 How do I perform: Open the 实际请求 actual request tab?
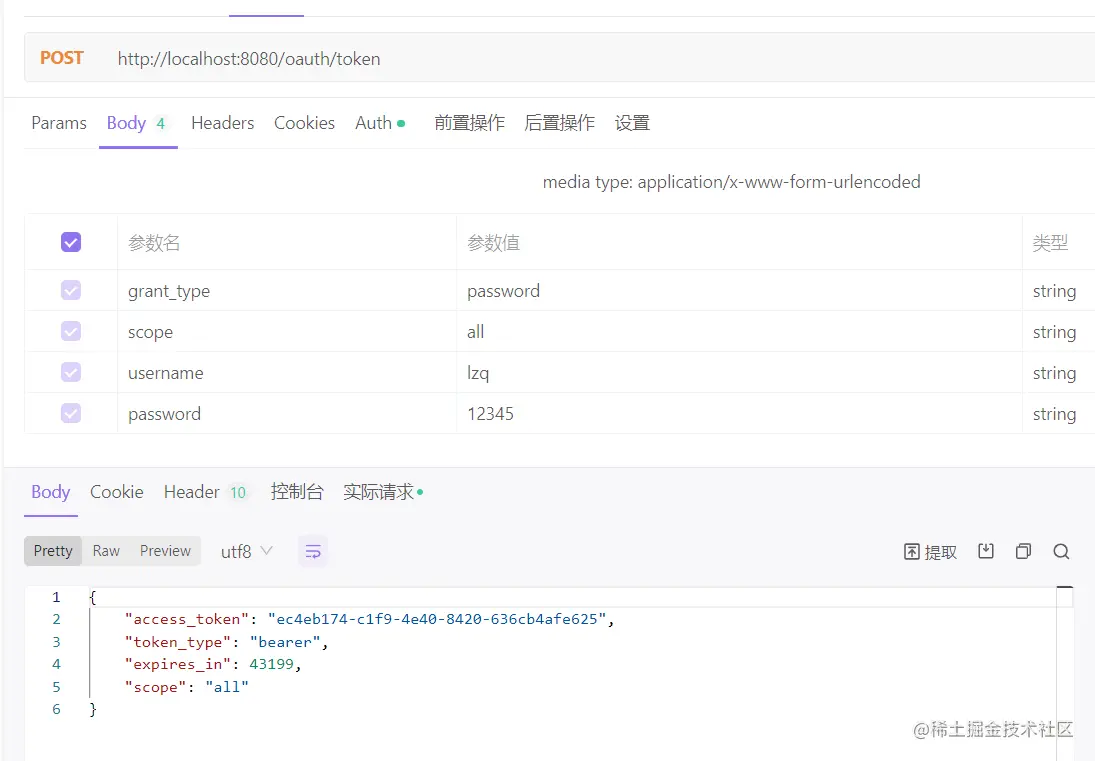tap(383, 492)
